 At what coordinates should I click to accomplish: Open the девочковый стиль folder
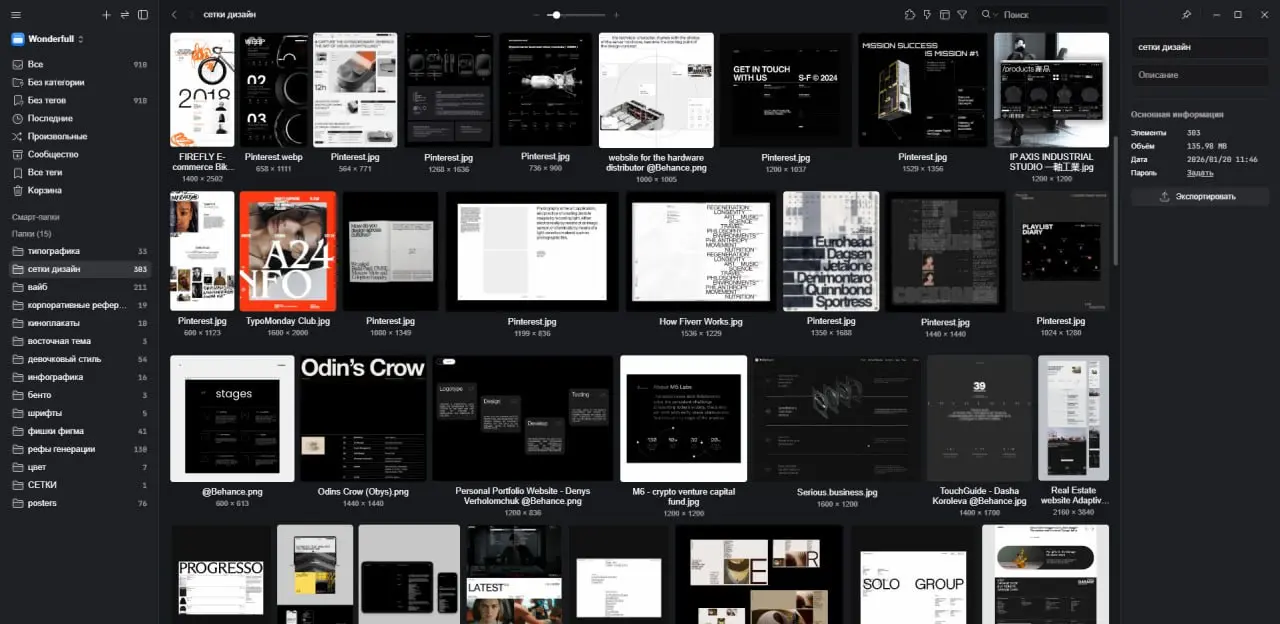(79, 359)
